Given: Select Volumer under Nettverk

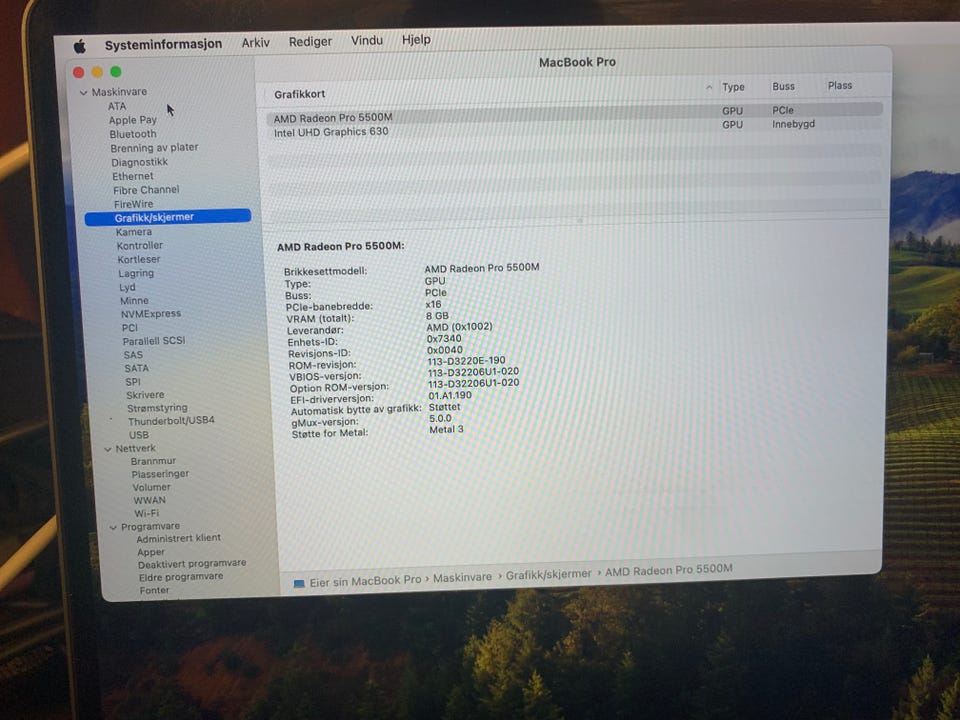Looking at the screenshot, I should point(152,487).
